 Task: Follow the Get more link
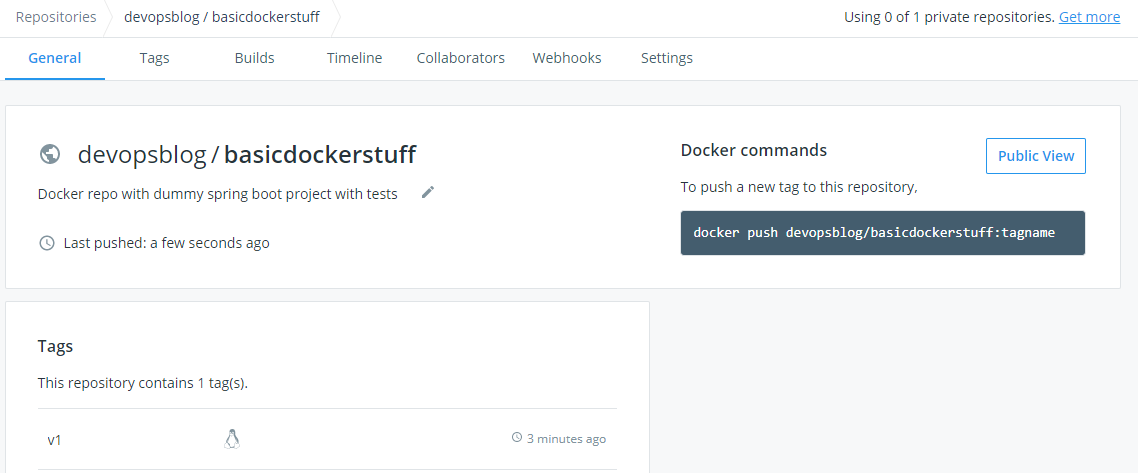1089,17
